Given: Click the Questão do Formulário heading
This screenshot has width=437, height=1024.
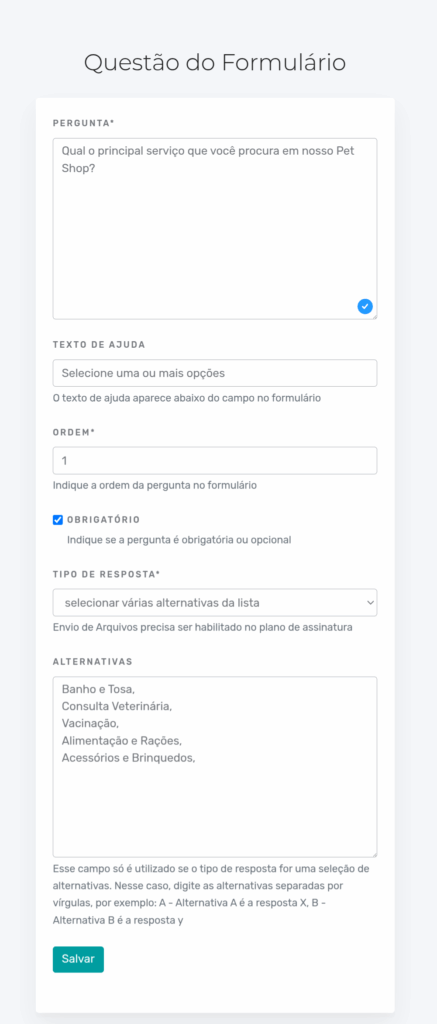Looking at the screenshot, I should tap(215, 63).
